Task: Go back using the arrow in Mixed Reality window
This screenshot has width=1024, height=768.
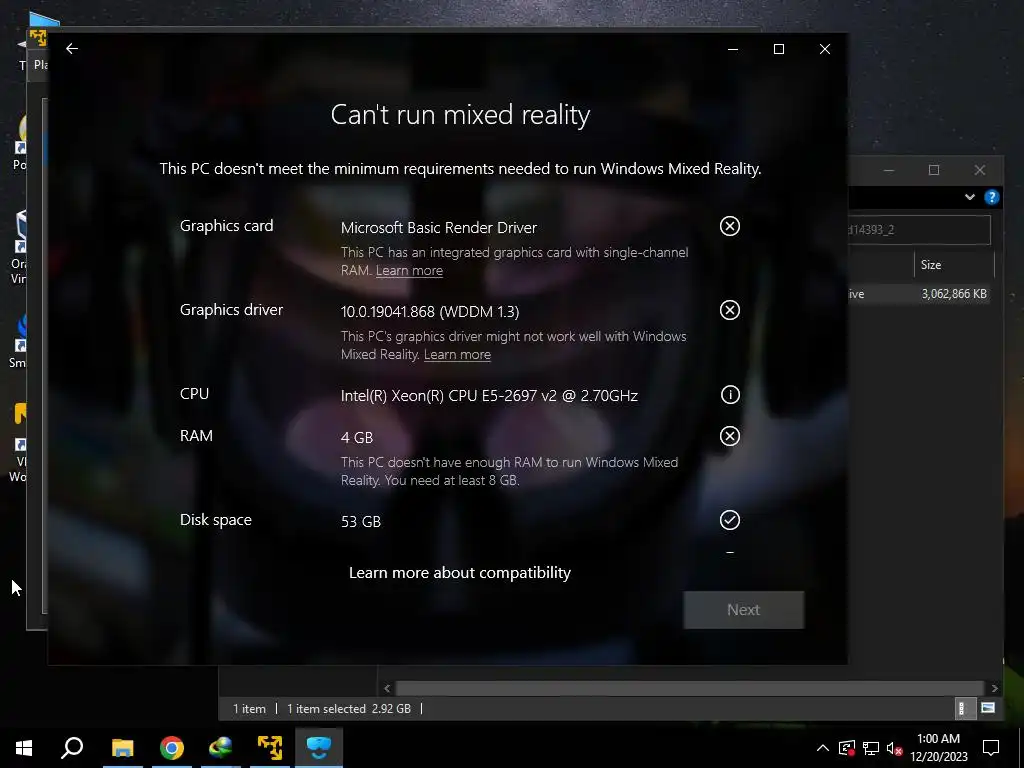Action: coord(72,48)
